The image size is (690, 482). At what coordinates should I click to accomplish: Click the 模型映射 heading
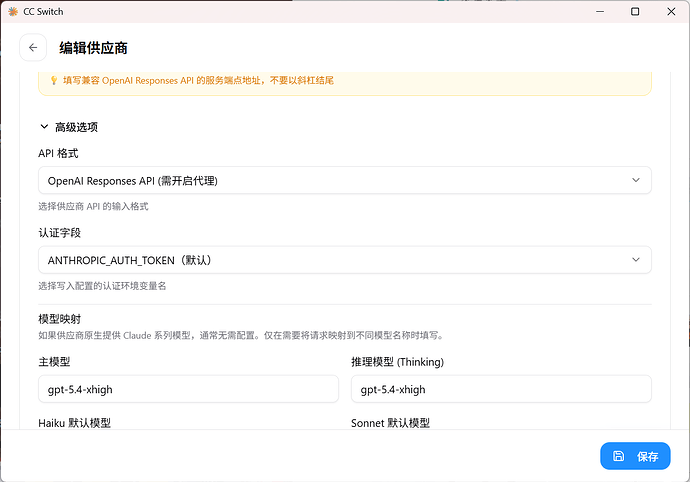coord(59,319)
